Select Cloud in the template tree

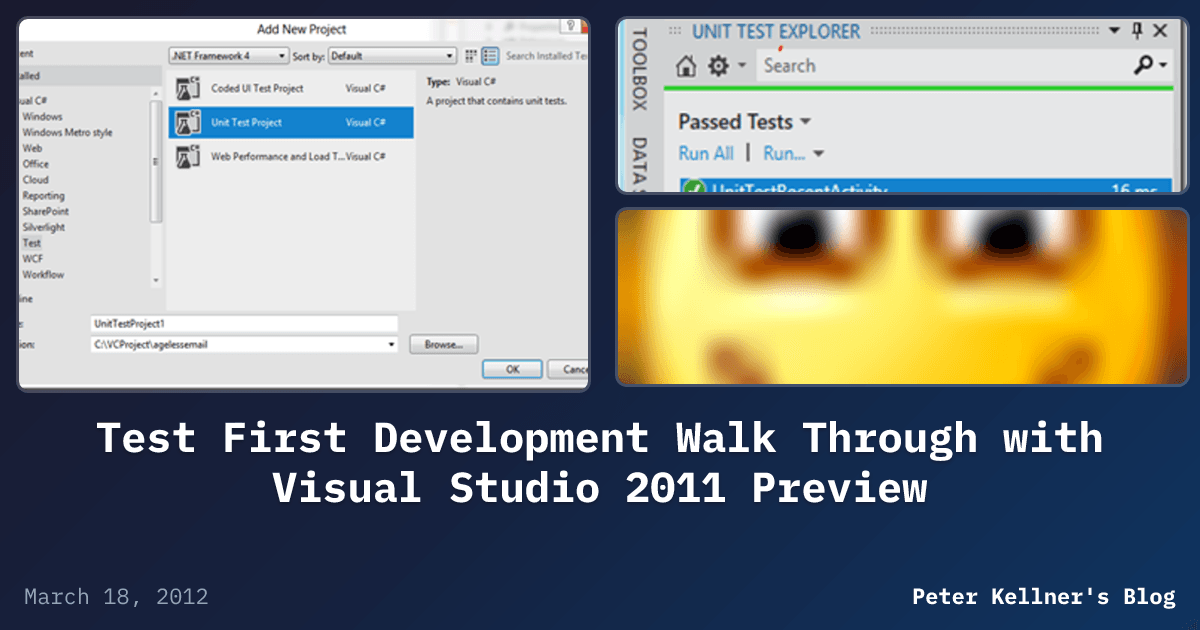[x=35, y=180]
